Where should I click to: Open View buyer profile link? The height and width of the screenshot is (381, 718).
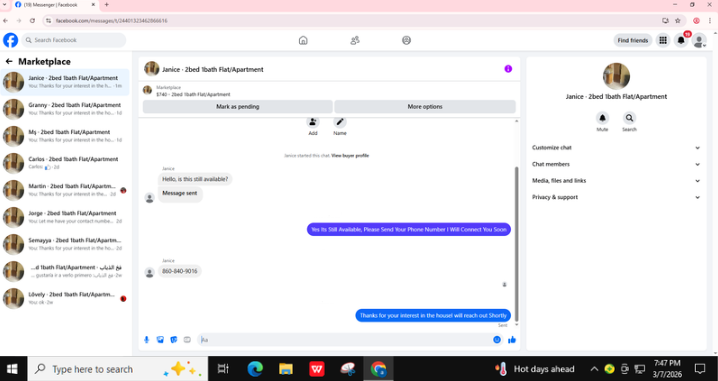tap(350, 156)
